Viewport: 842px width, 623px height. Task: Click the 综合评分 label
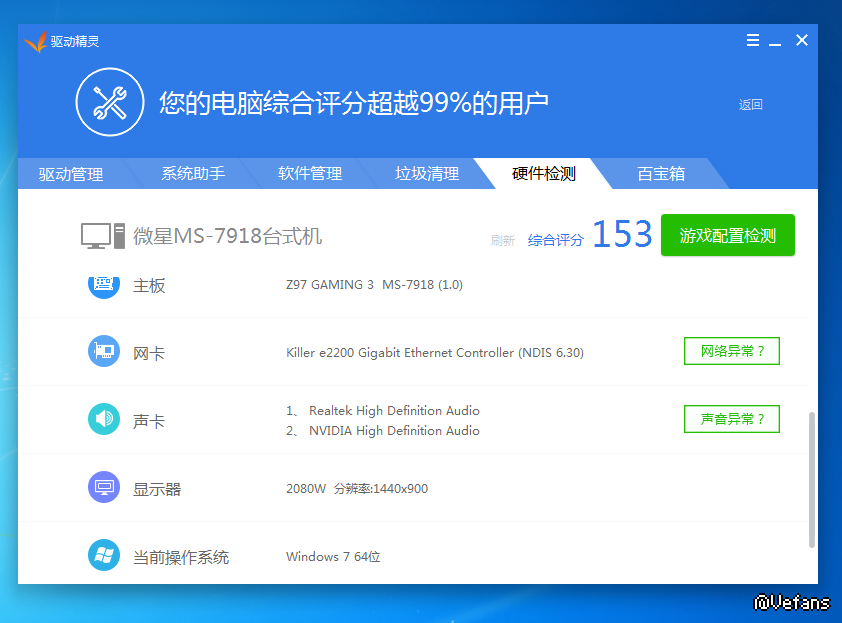click(x=555, y=240)
